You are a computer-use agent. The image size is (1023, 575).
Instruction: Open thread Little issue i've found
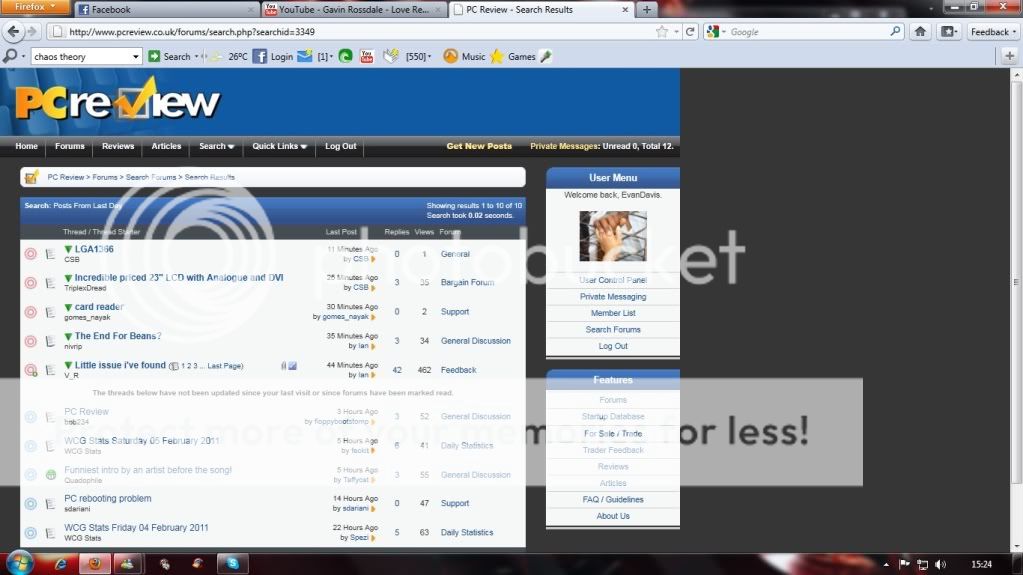pos(120,365)
